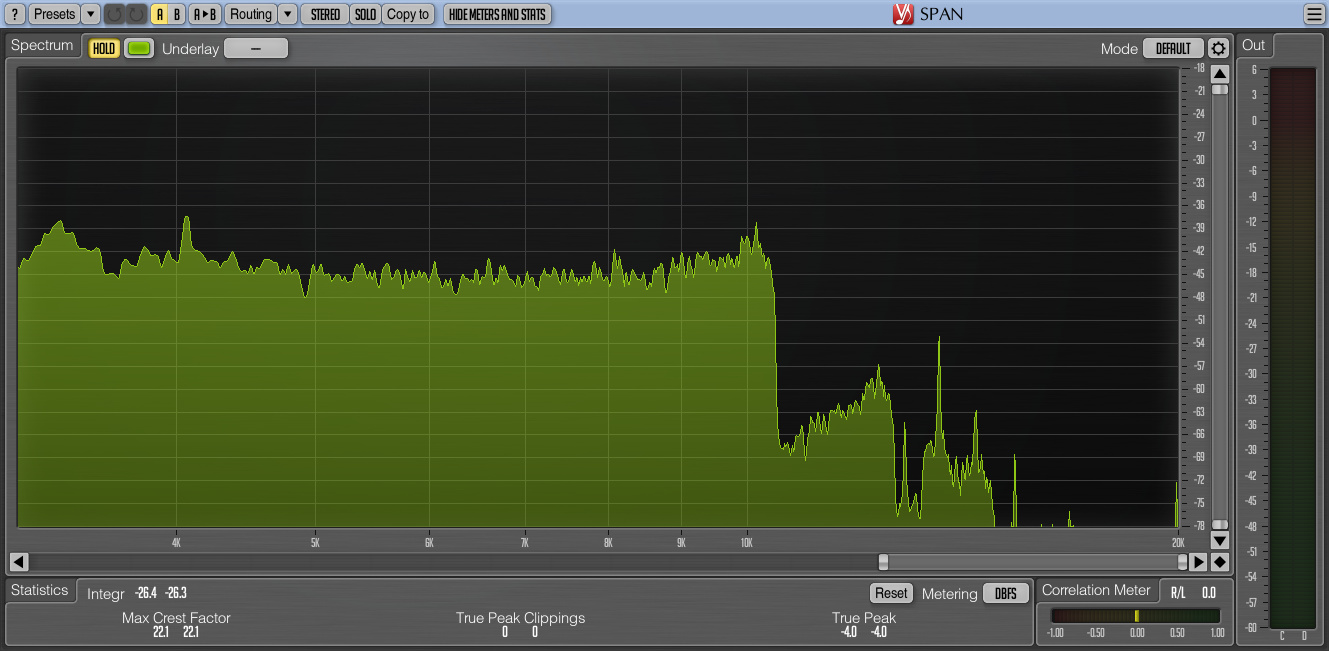Open the hamburger menu at top right
This screenshot has height=651, width=1329.
(1314, 14)
